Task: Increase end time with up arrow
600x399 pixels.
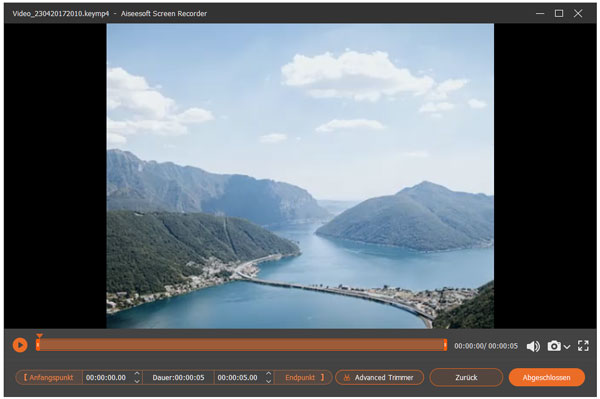Action: click(x=269, y=374)
